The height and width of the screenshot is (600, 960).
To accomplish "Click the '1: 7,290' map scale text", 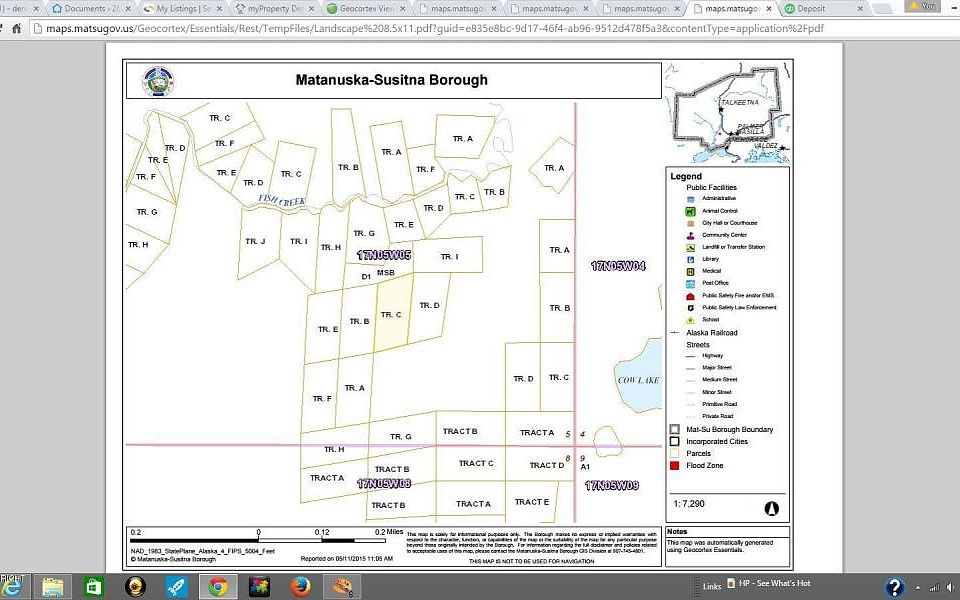I will click(x=689, y=504).
